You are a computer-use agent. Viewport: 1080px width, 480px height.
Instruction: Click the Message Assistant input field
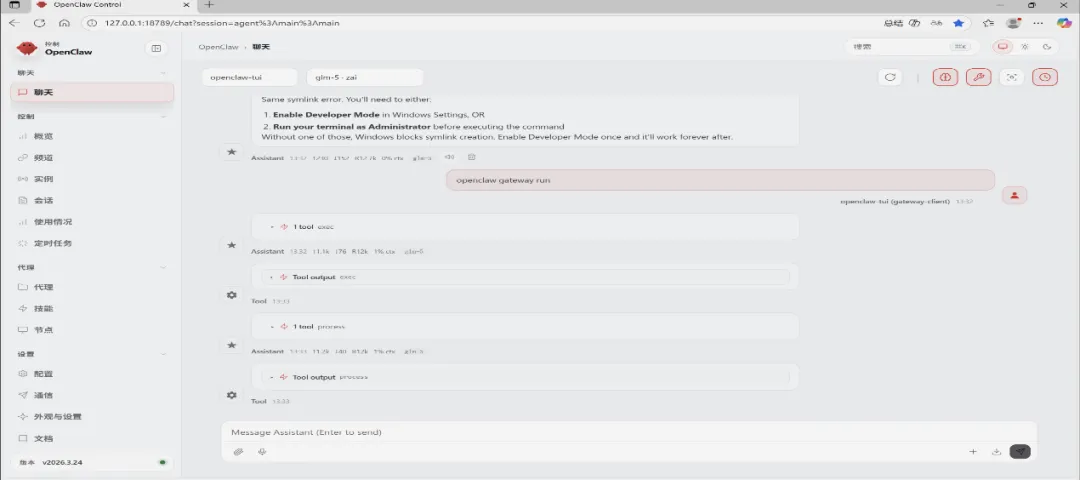[x=600, y=432]
